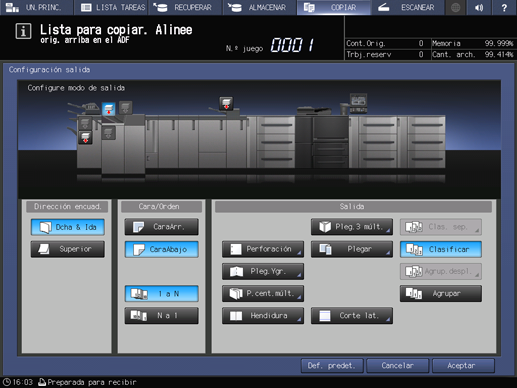Open Plegar fold options
Screen dimensions: 517x388
352,249
